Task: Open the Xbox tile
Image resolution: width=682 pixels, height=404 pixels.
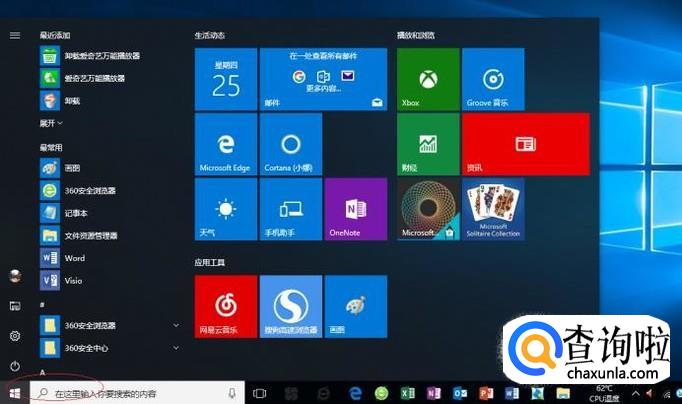Action: click(427, 78)
